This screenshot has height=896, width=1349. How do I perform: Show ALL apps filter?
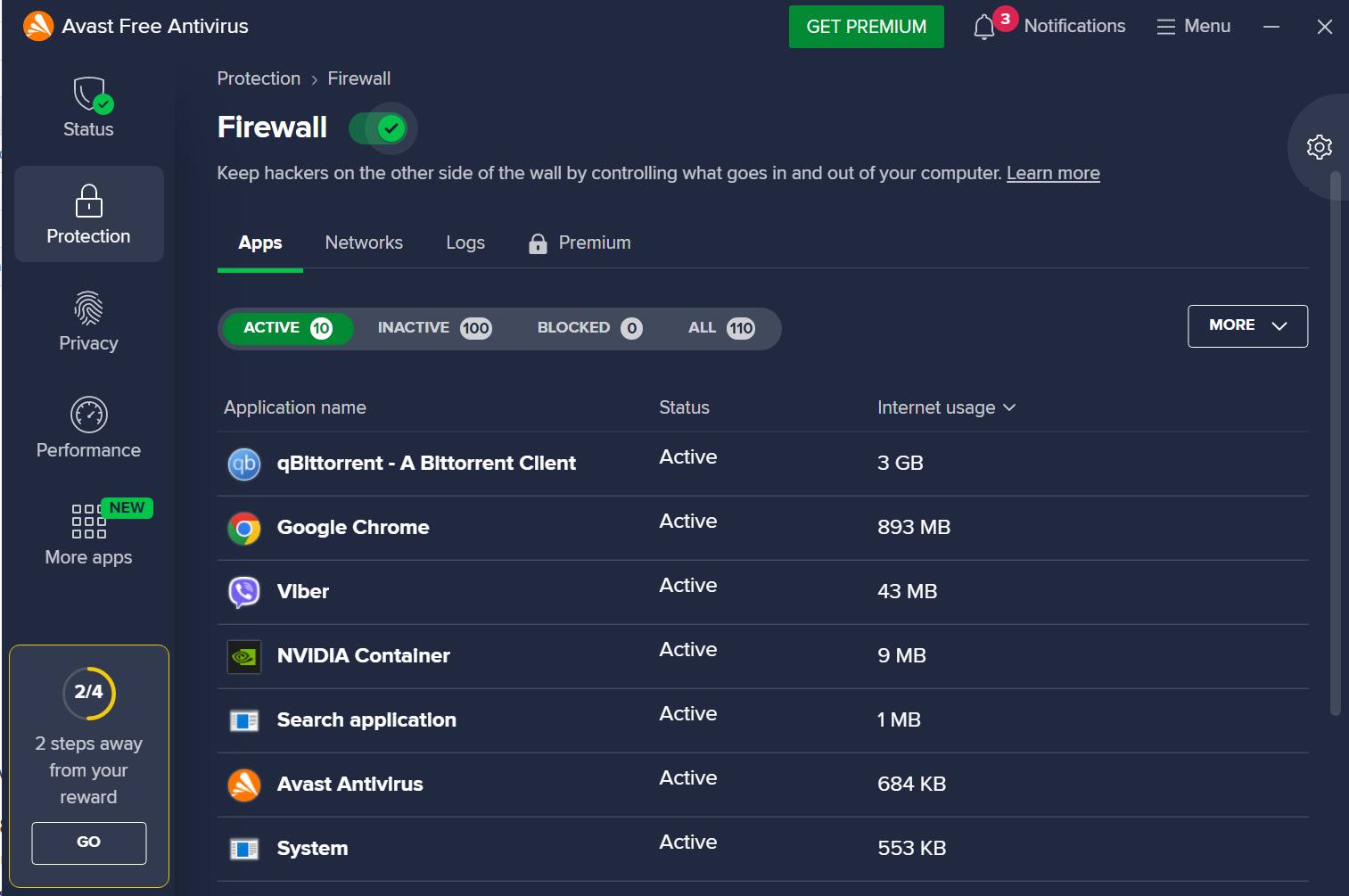(x=721, y=328)
